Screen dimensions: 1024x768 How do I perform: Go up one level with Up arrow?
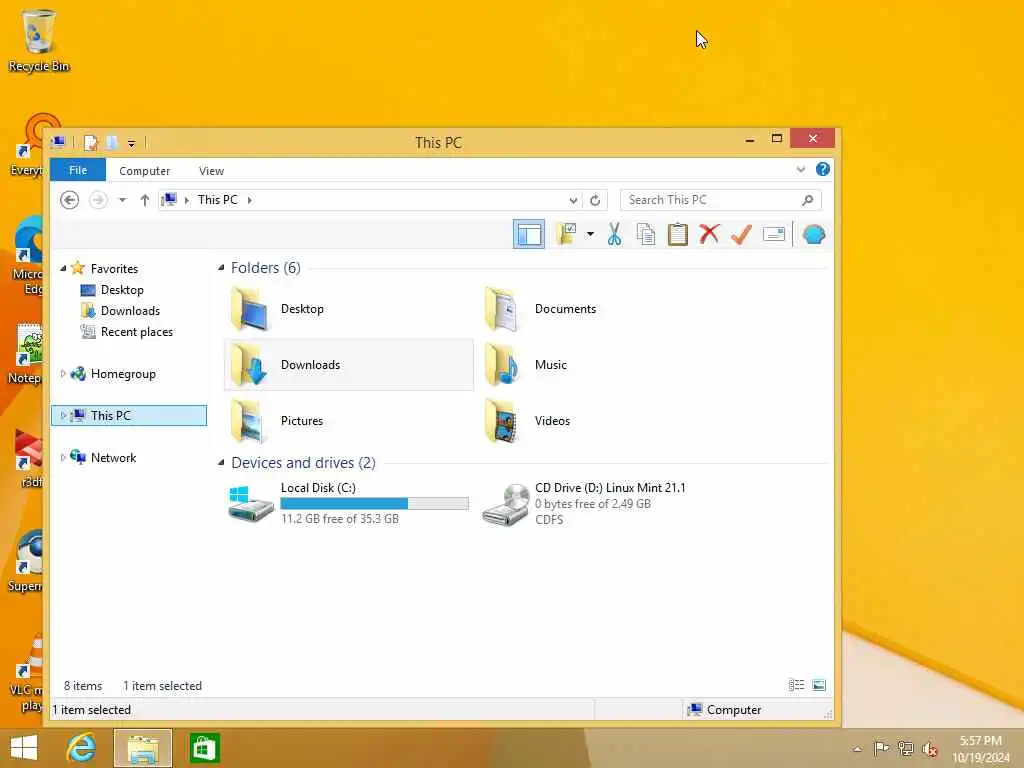click(144, 200)
